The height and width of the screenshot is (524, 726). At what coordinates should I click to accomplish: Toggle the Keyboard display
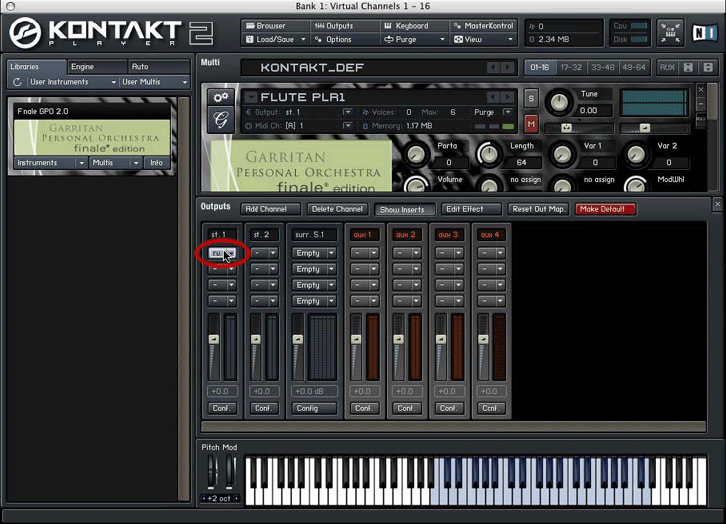(414, 26)
